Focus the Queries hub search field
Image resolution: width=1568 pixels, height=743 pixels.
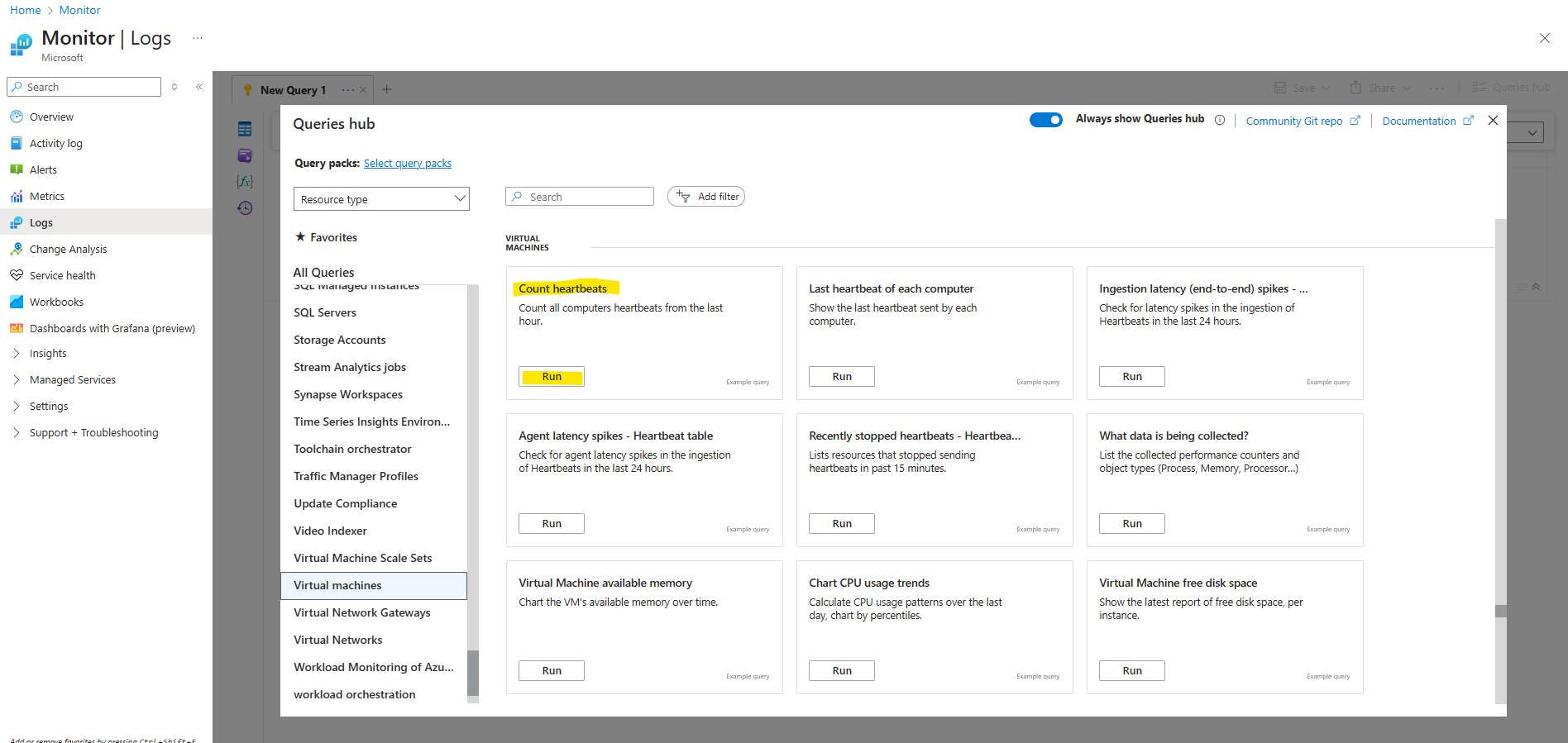580,197
